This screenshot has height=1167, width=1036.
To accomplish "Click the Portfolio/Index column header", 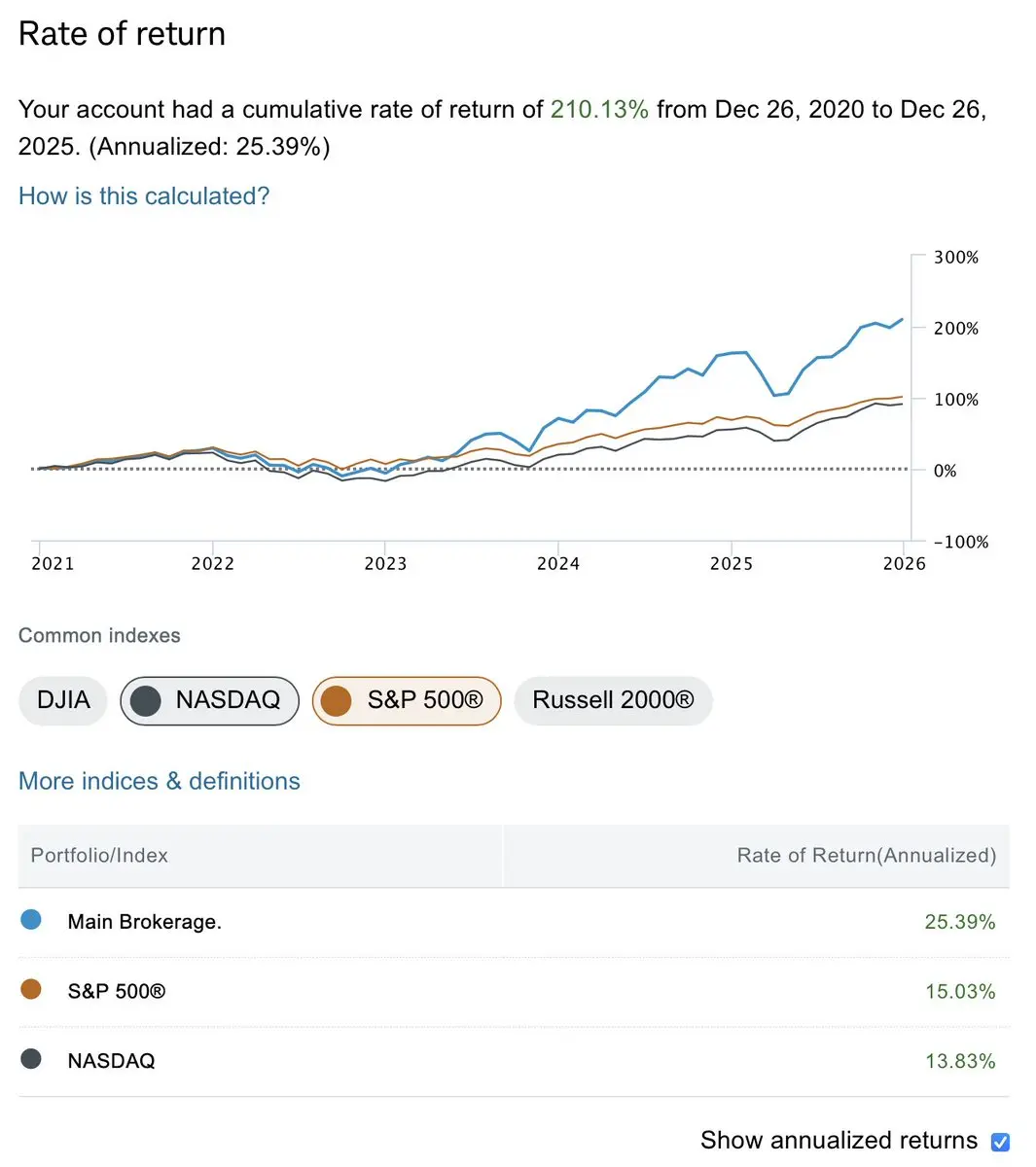I will point(99,856).
